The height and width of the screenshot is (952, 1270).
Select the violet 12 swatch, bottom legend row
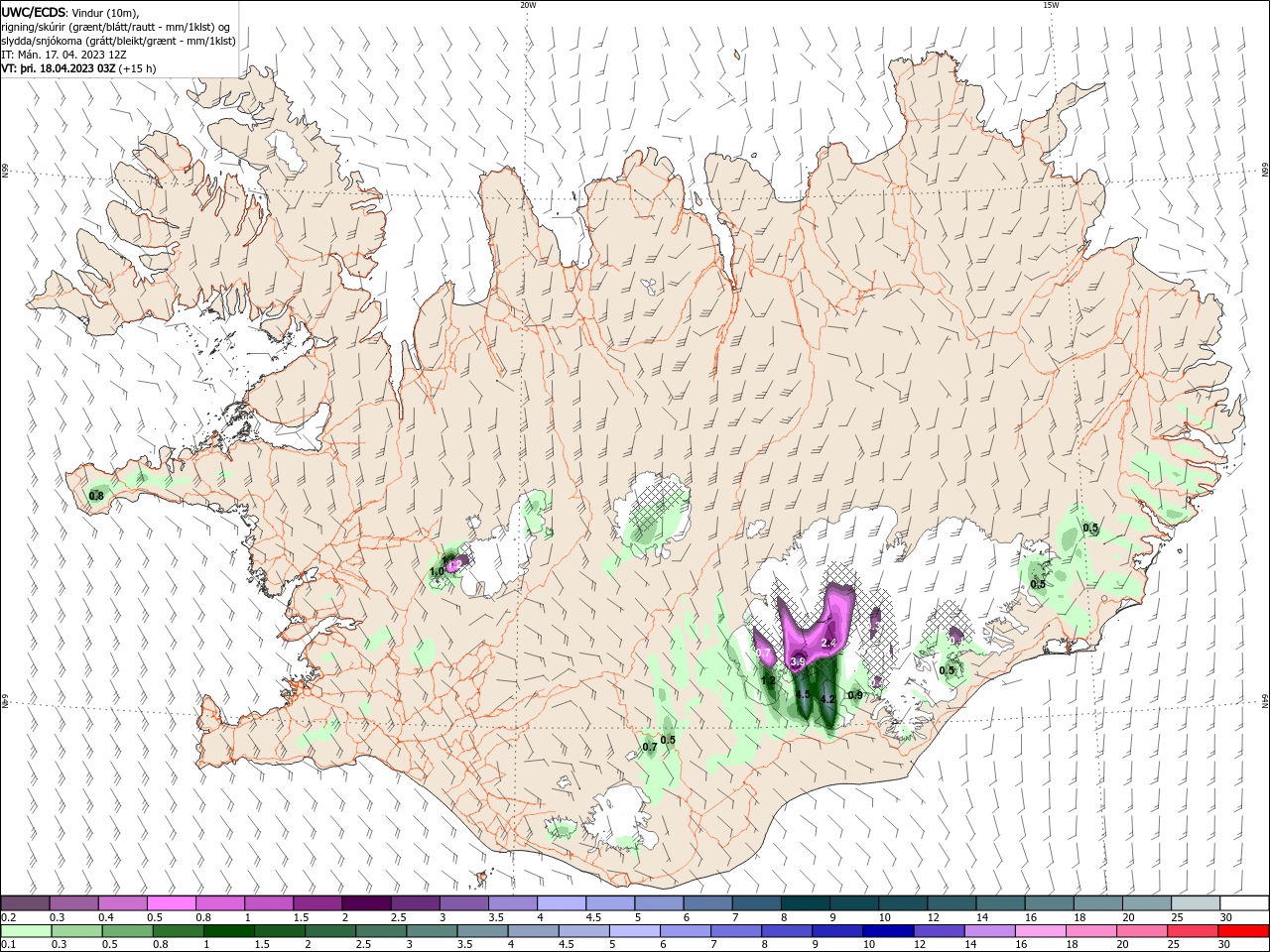click(940, 931)
